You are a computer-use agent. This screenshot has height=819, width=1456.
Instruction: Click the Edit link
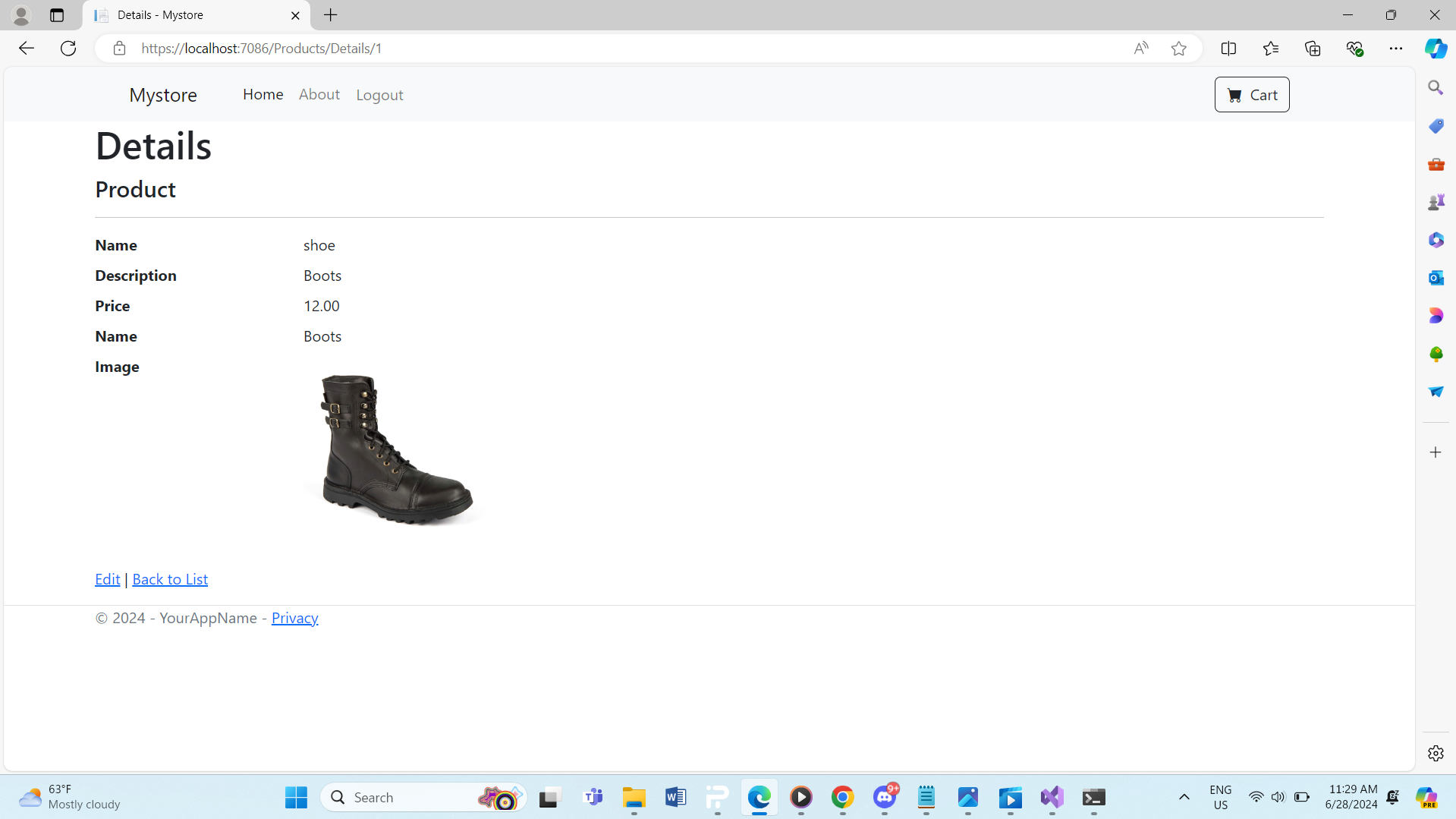[108, 579]
